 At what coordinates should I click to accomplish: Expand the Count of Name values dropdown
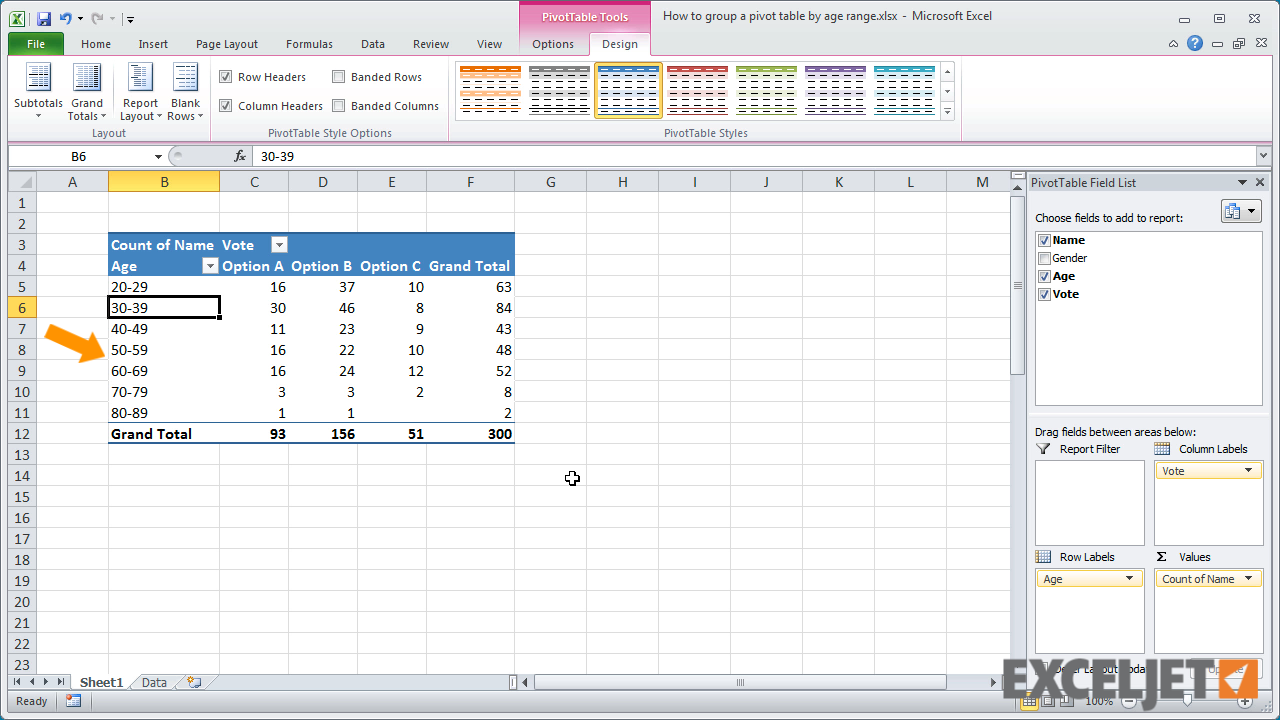tap(1248, 579)
